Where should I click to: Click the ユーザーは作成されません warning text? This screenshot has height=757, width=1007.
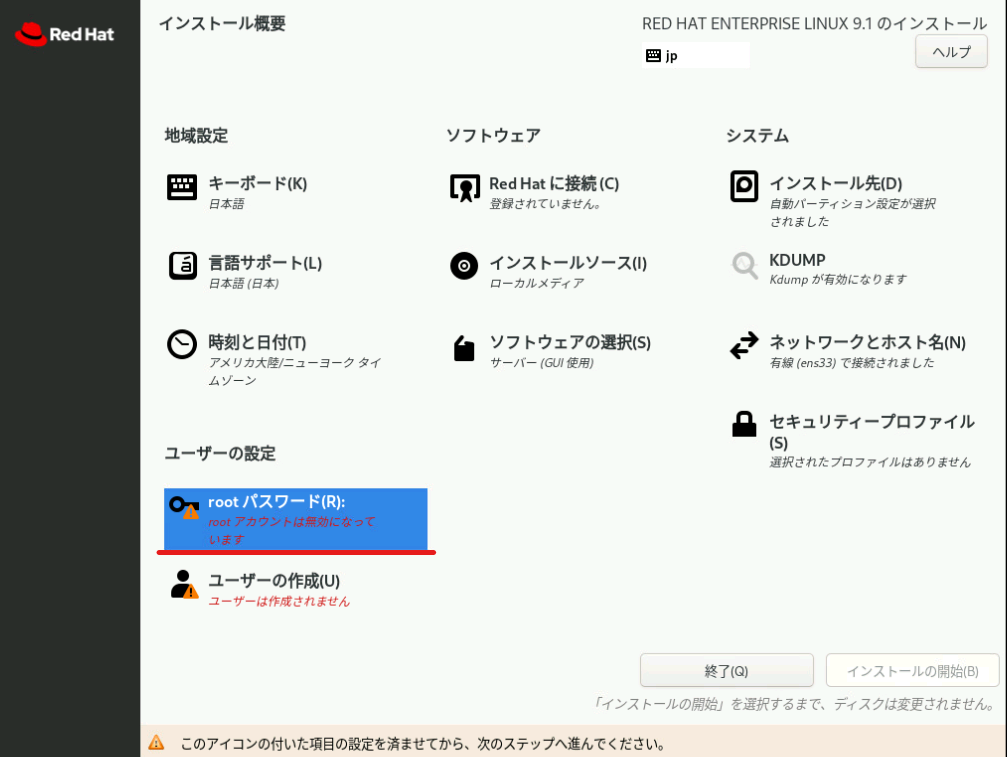279,601
